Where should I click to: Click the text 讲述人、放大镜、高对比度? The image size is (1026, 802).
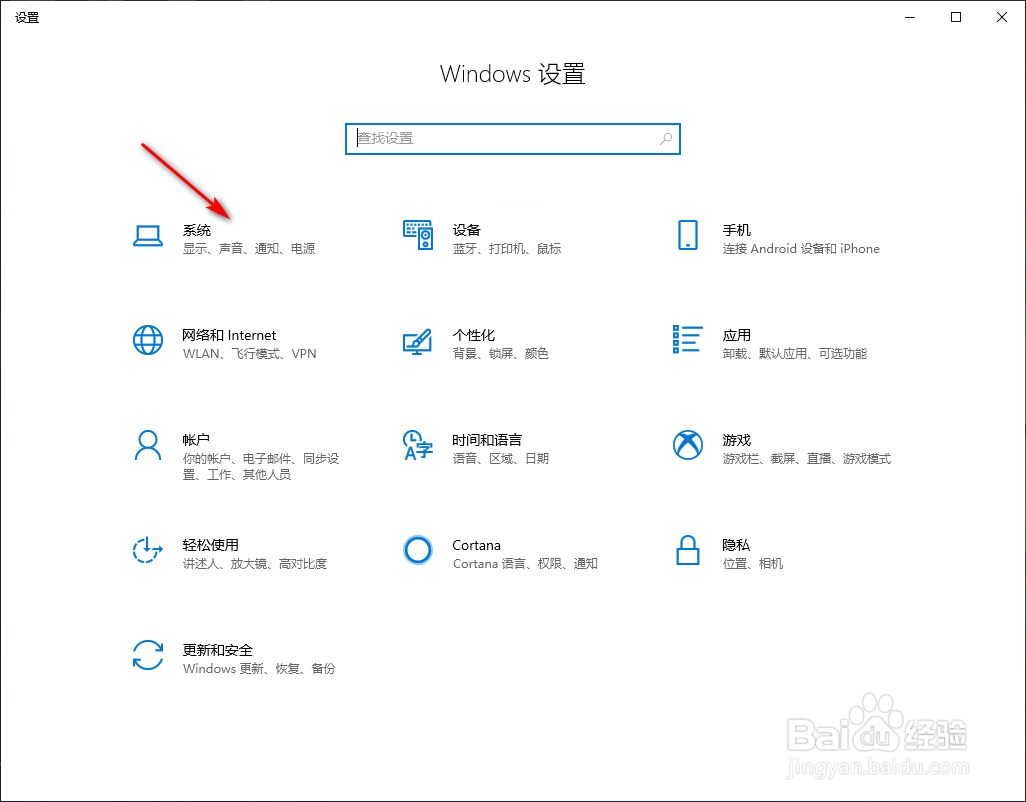255,564
